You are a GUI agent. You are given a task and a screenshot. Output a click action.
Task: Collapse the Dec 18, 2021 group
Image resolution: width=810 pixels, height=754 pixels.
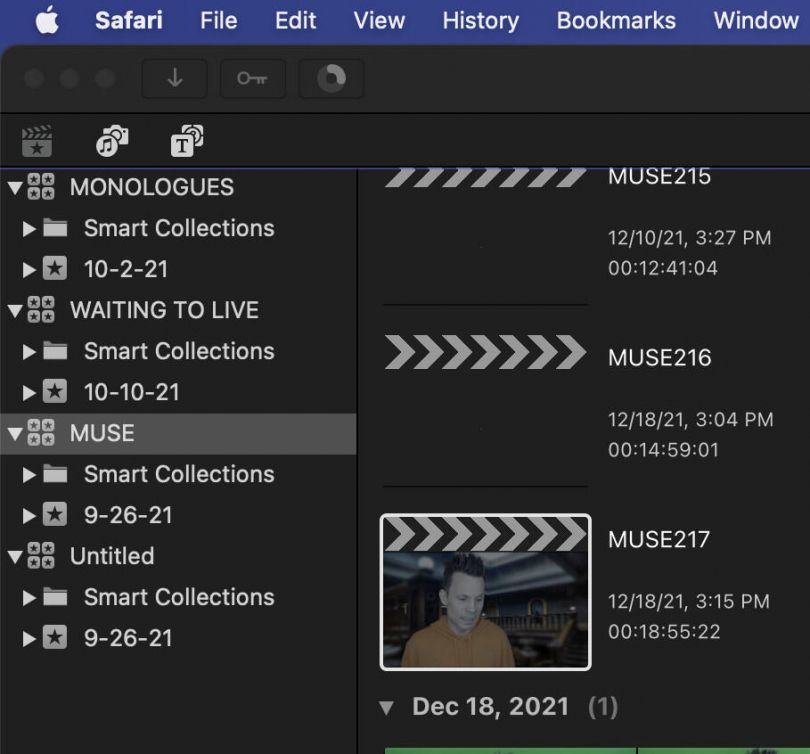point(388,706)
